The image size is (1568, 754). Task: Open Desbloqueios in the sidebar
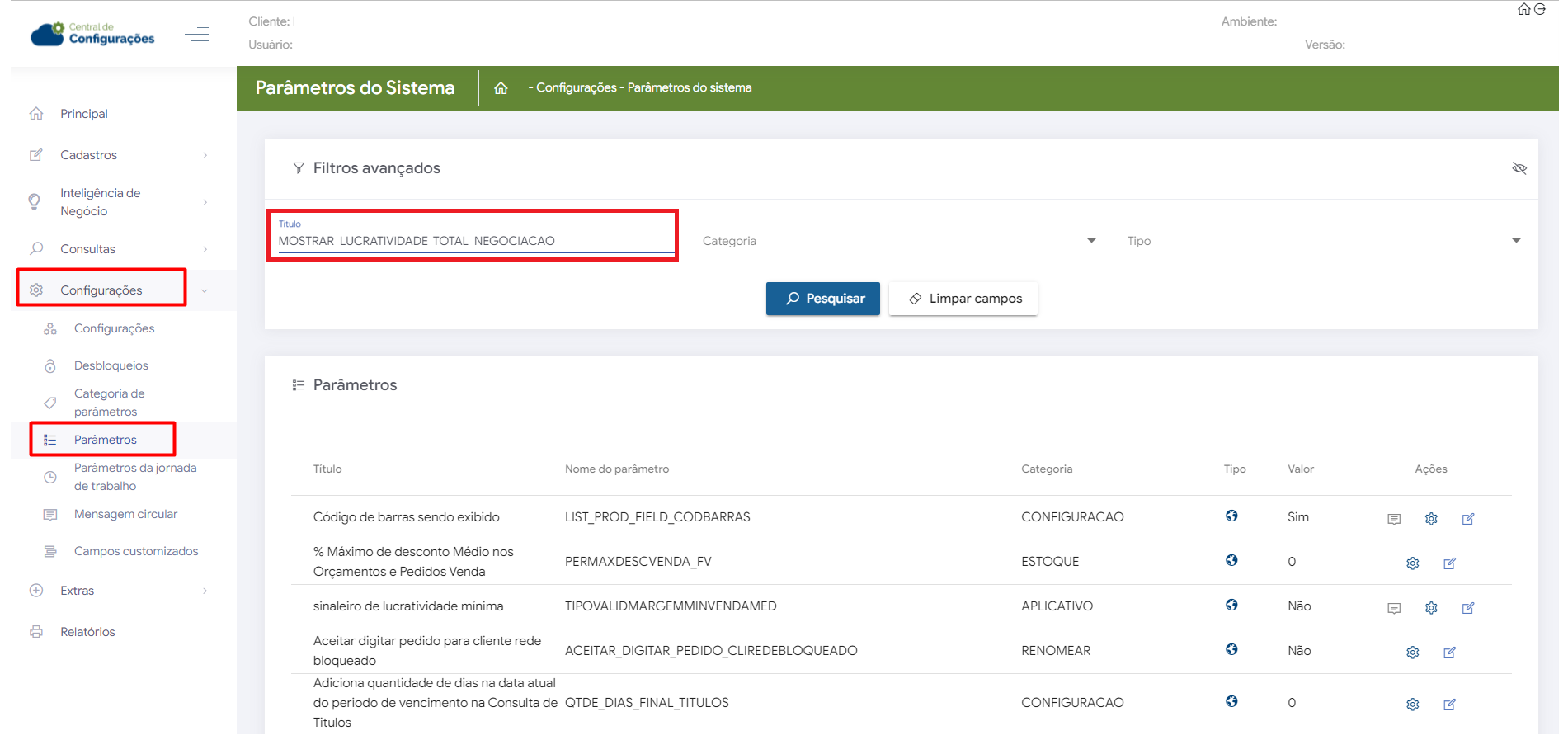pyautogui.click(x=111, y=365)
